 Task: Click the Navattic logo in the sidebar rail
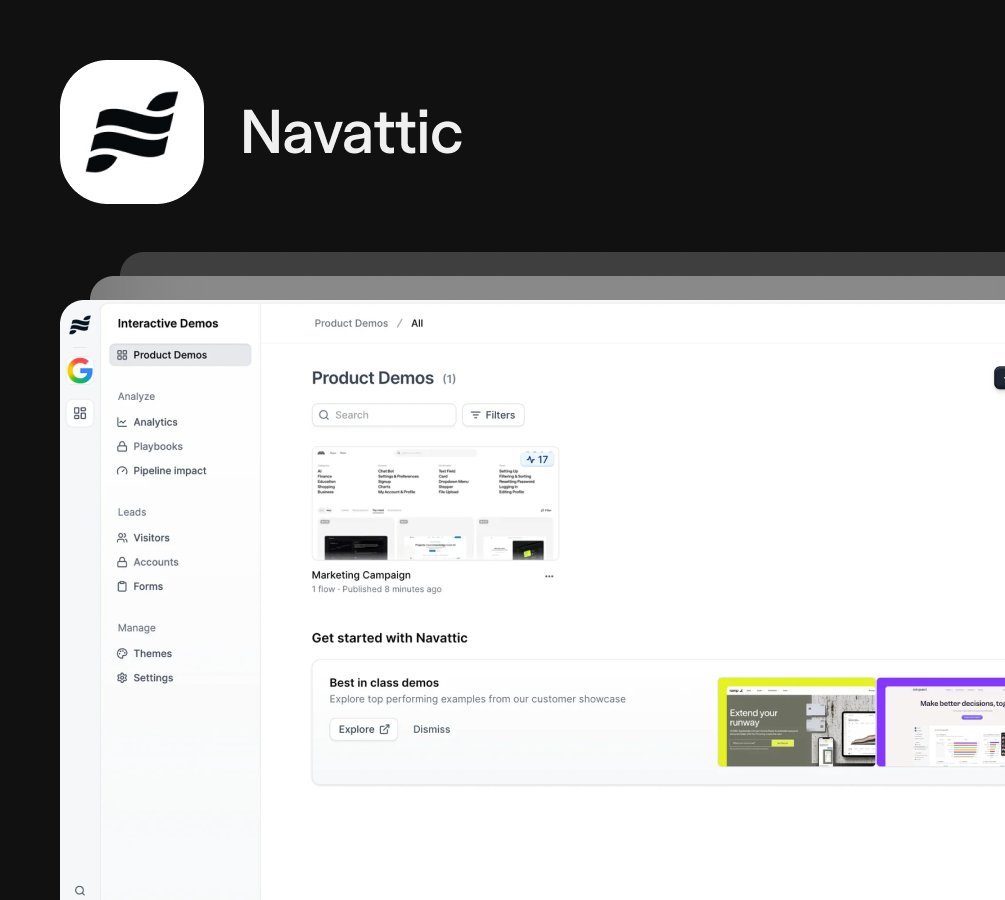click(79, 325)
